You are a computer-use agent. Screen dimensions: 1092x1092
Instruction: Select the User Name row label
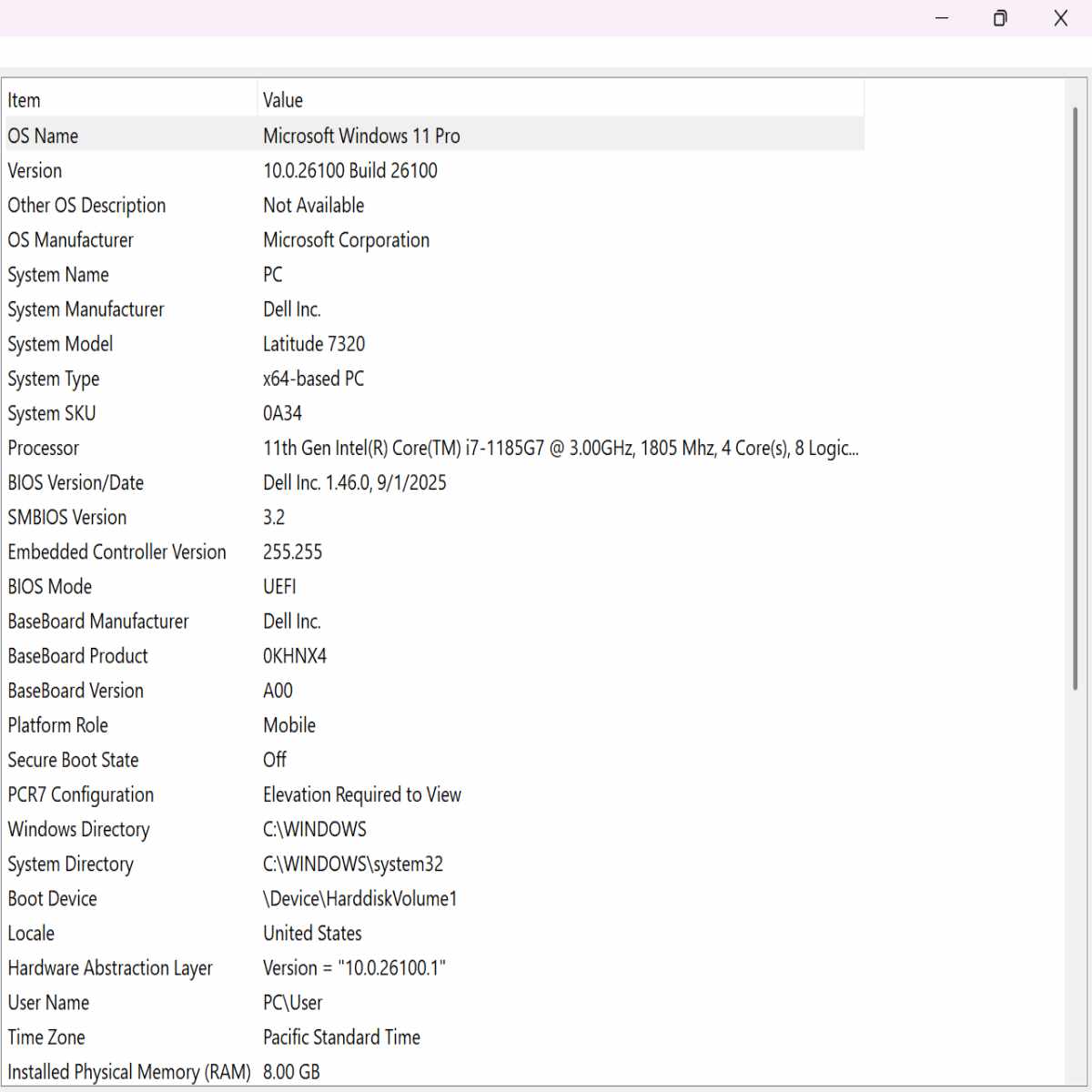click(x=48, y=1003)
